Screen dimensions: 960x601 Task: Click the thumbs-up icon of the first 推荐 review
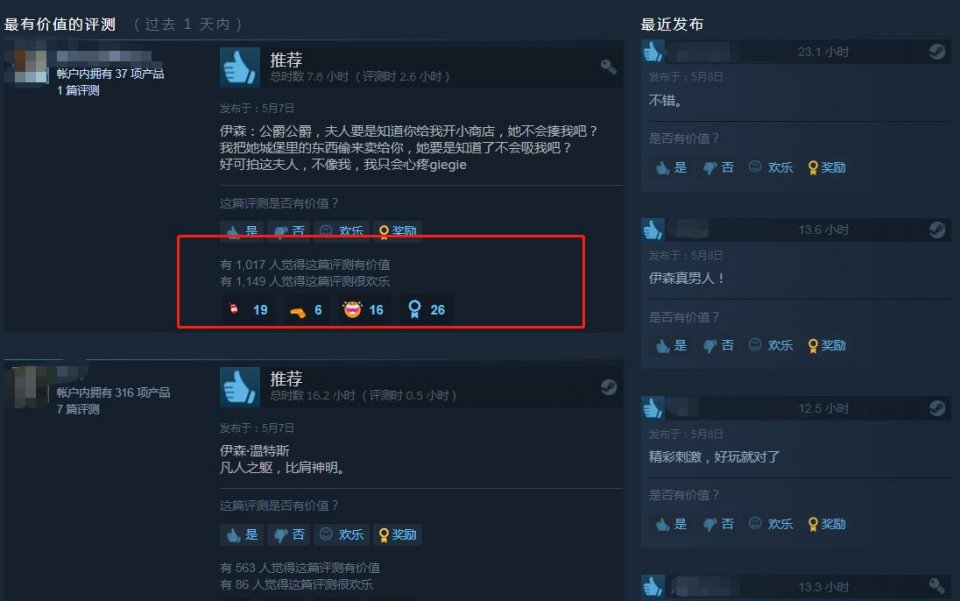239,67
